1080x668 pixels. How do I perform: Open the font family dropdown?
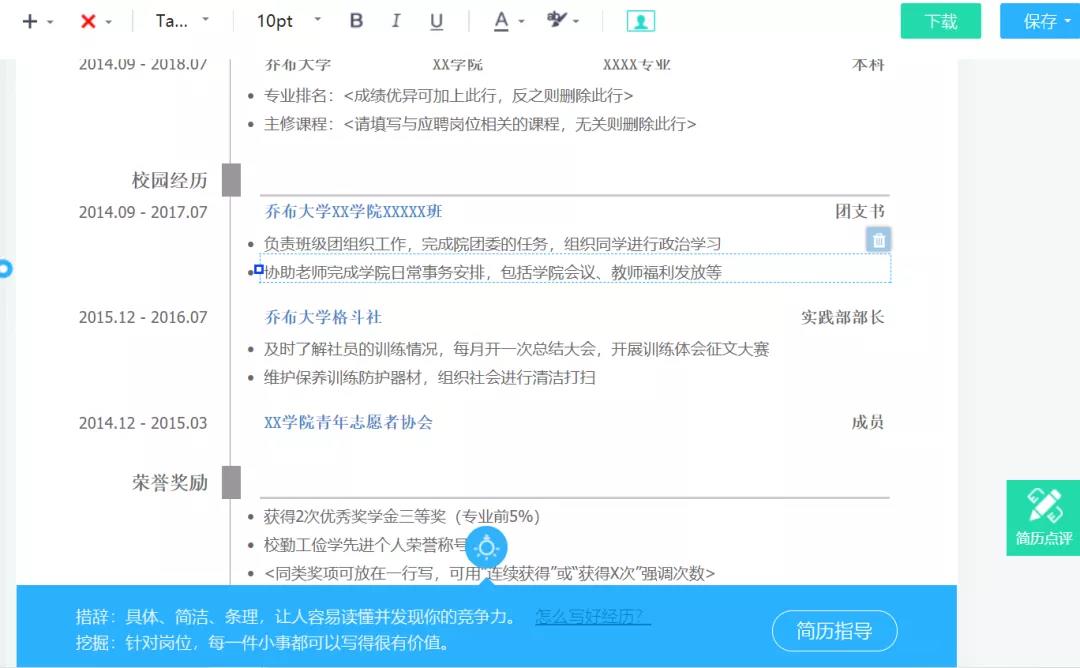coord(182,21)
